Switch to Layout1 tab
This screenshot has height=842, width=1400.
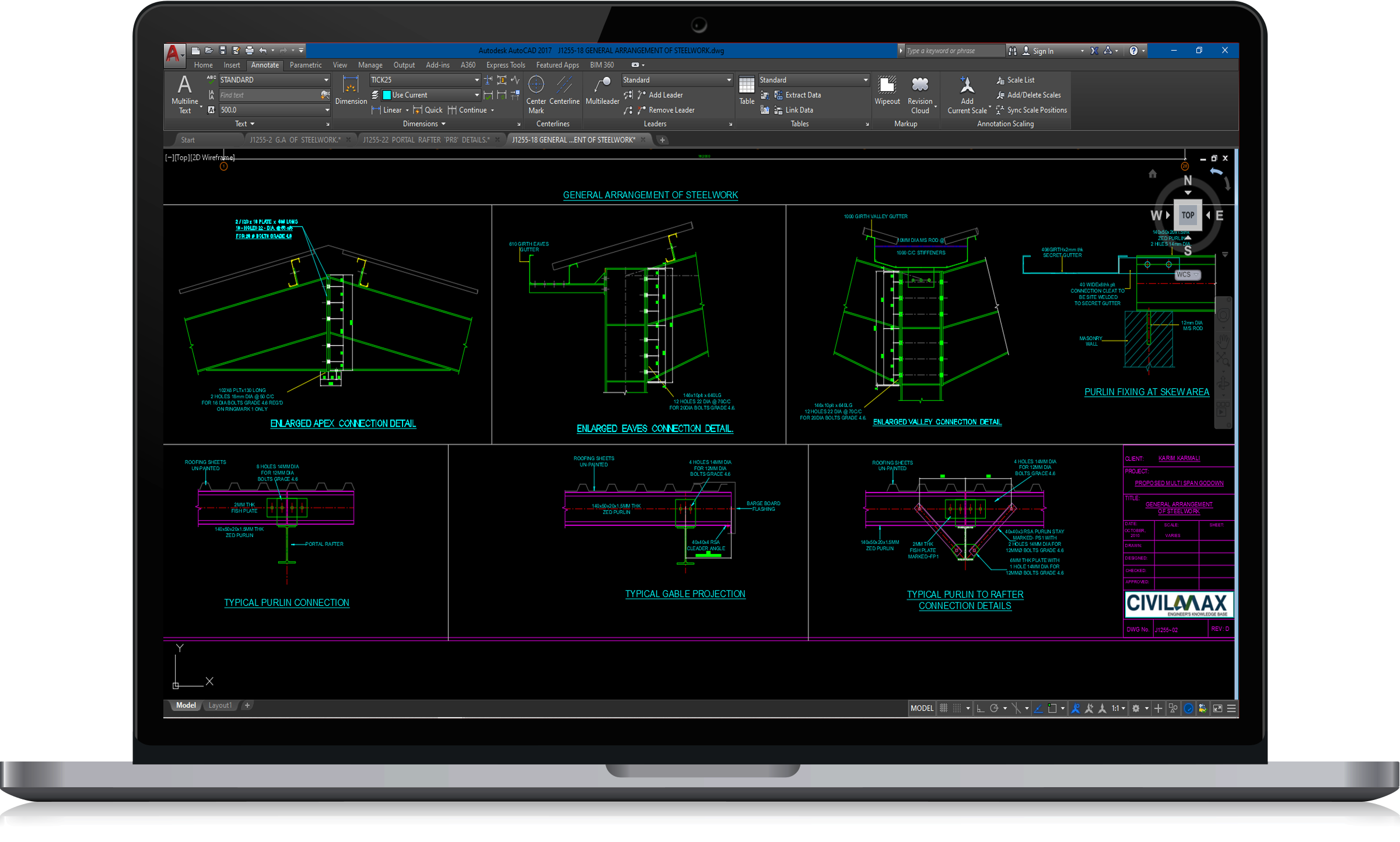[220, 706]
